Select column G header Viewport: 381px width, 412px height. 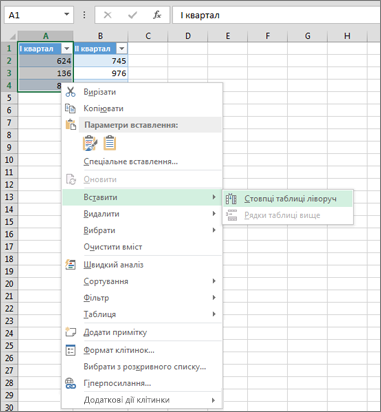[307, 36]
